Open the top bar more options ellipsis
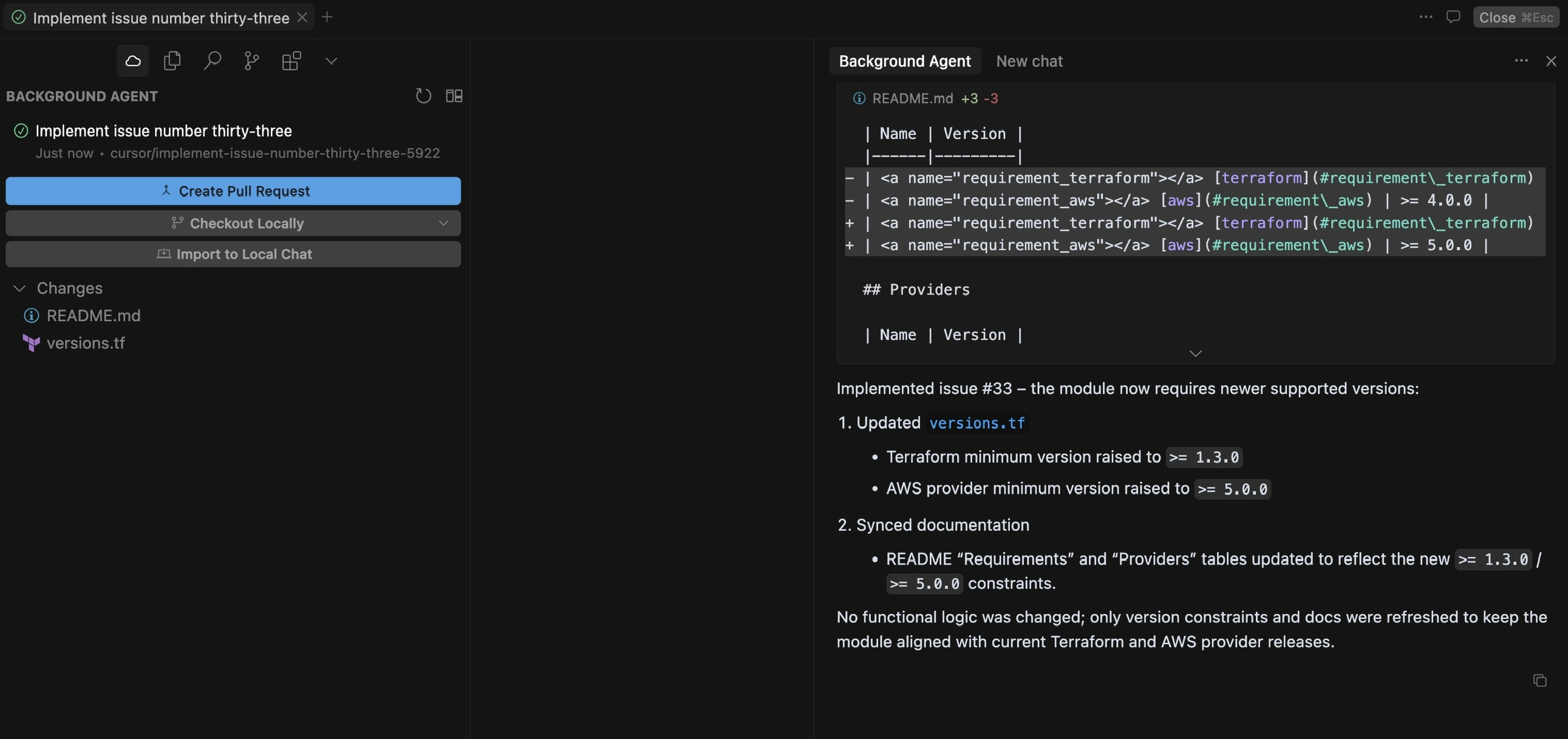The height and width of the screenshot is (739, 1568). point(1425,17)
